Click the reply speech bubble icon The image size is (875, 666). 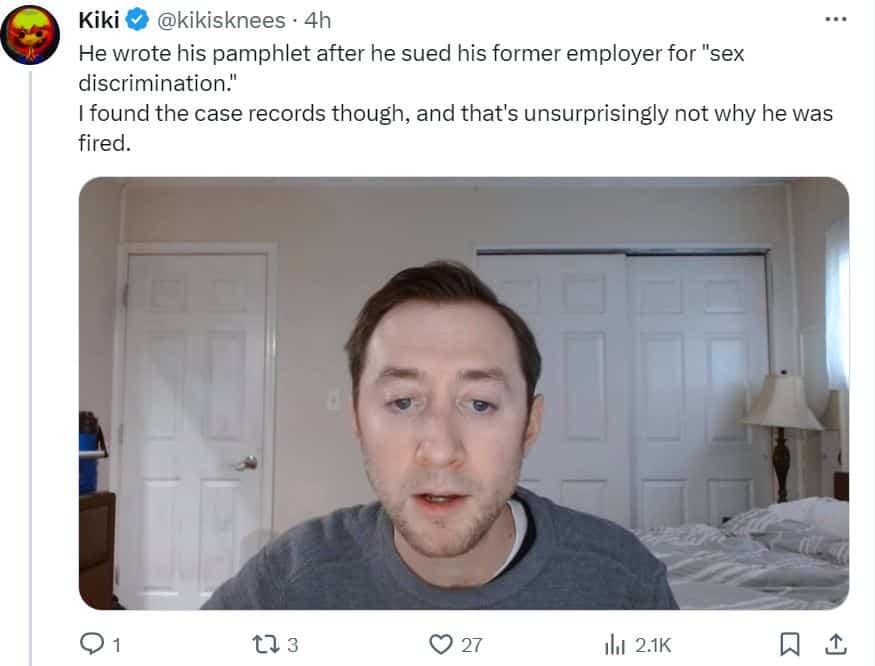coord(92,644)
